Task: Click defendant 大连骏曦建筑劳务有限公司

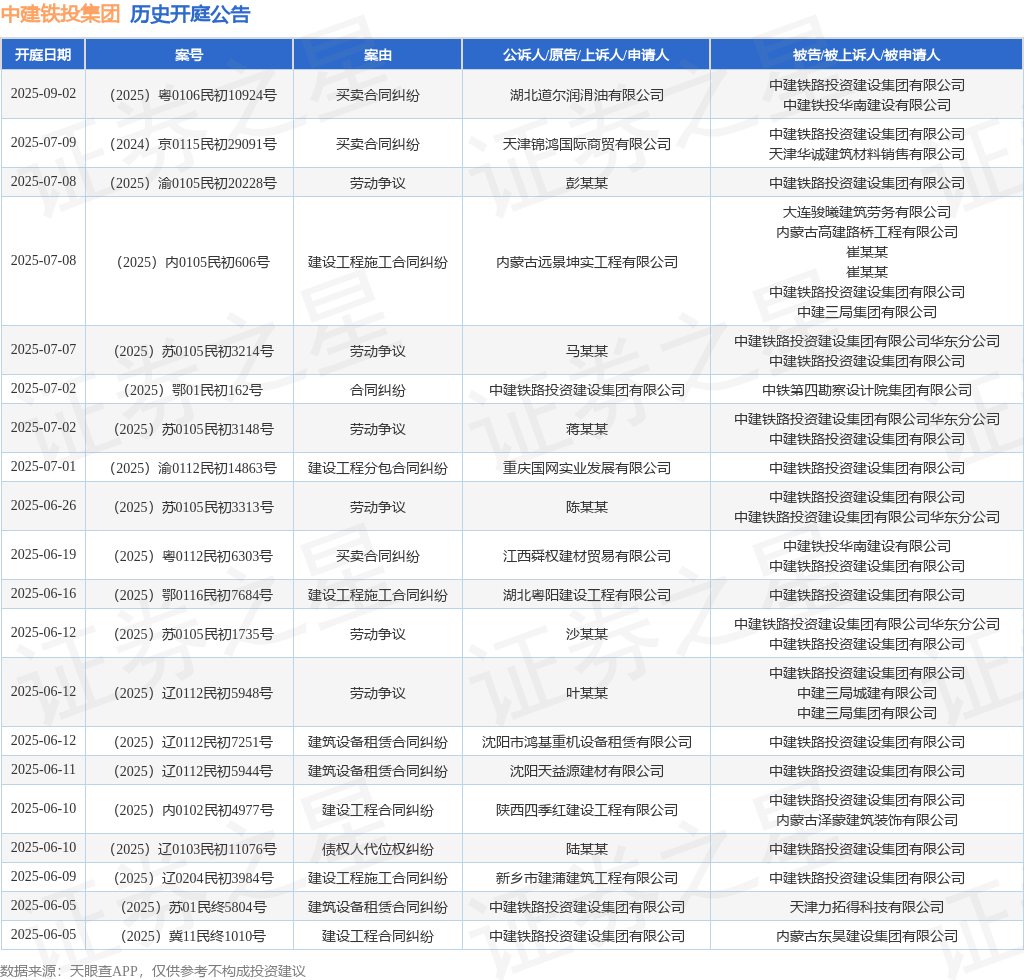Action: [867, 212]
